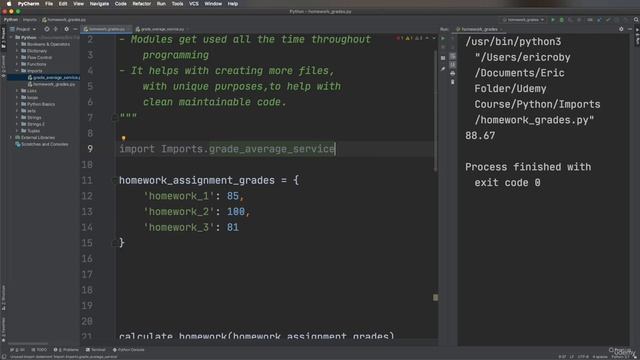Open the PyCharm application menu
The height and width of the screenshot is (360, 640).
point(28,4)
